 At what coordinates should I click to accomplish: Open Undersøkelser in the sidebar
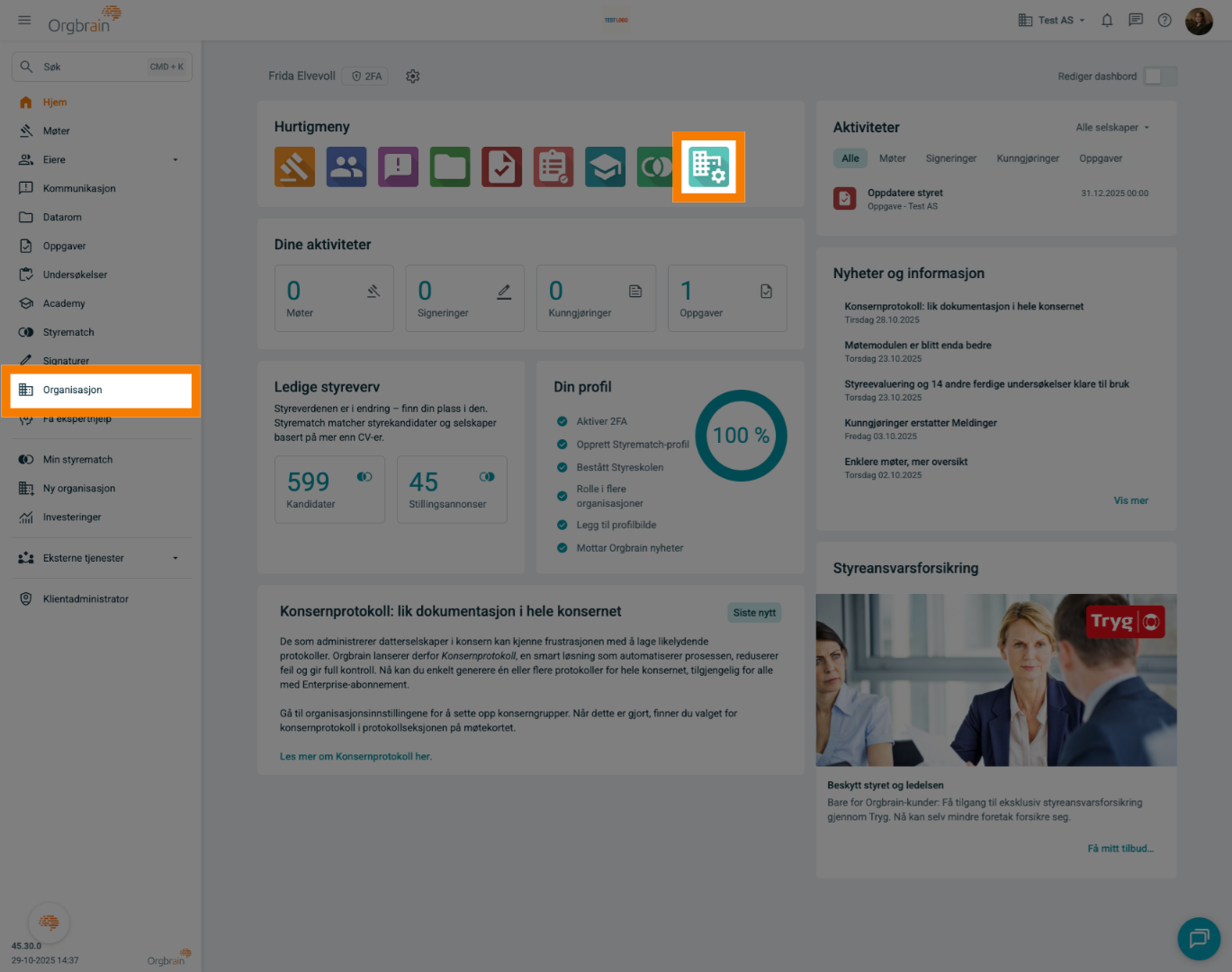102,275
